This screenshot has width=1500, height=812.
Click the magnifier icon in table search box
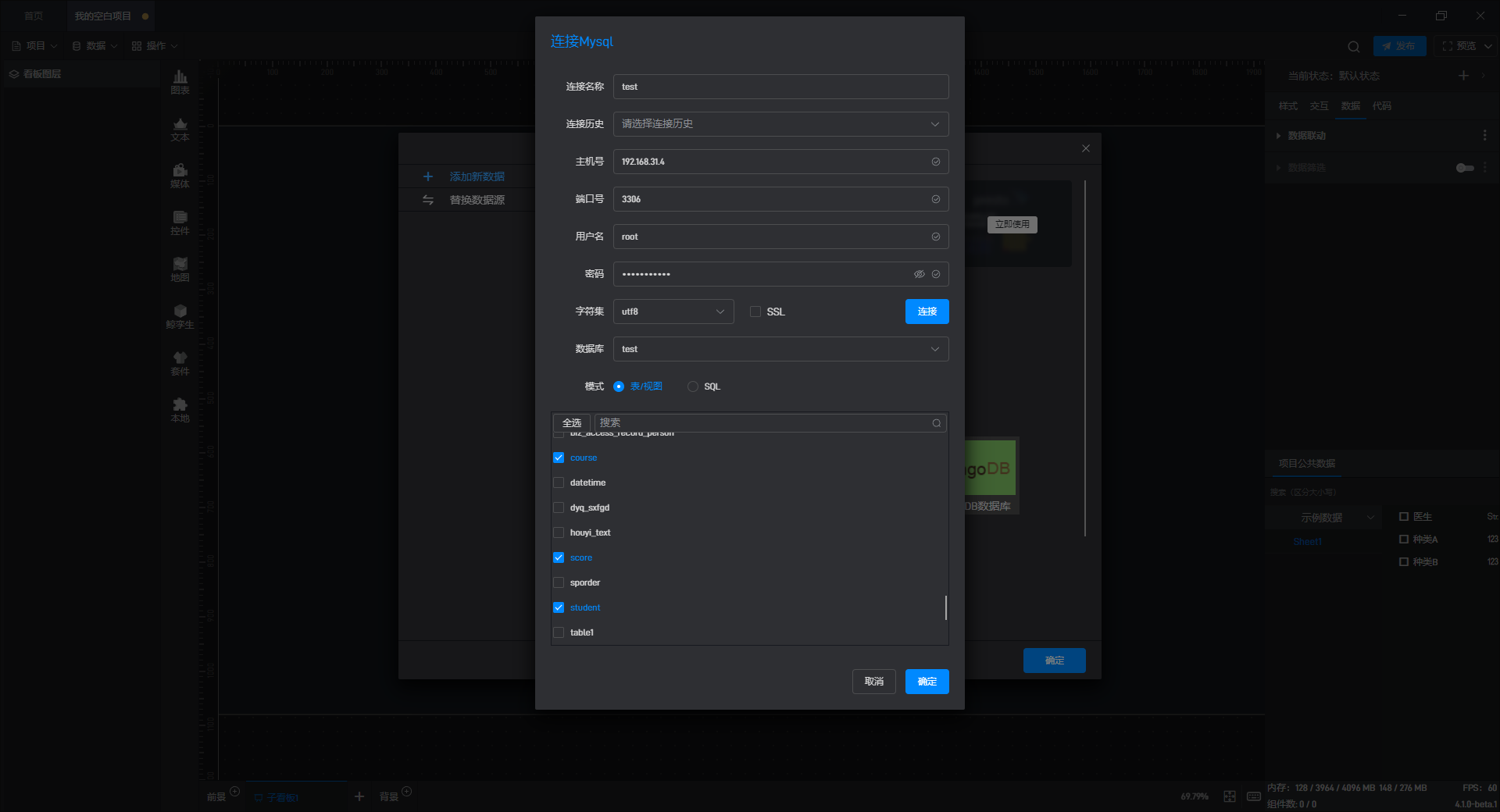pos(936,423)
